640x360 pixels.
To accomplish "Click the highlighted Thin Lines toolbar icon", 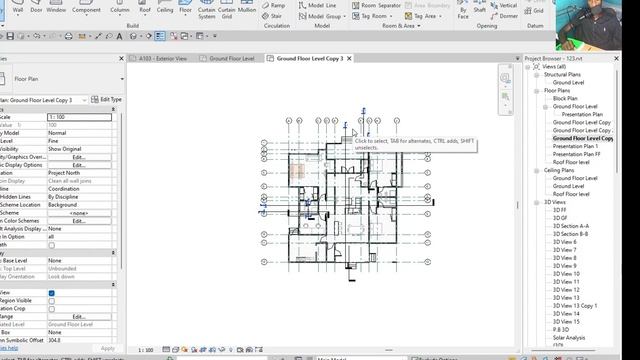I will (x=160, y=36).
